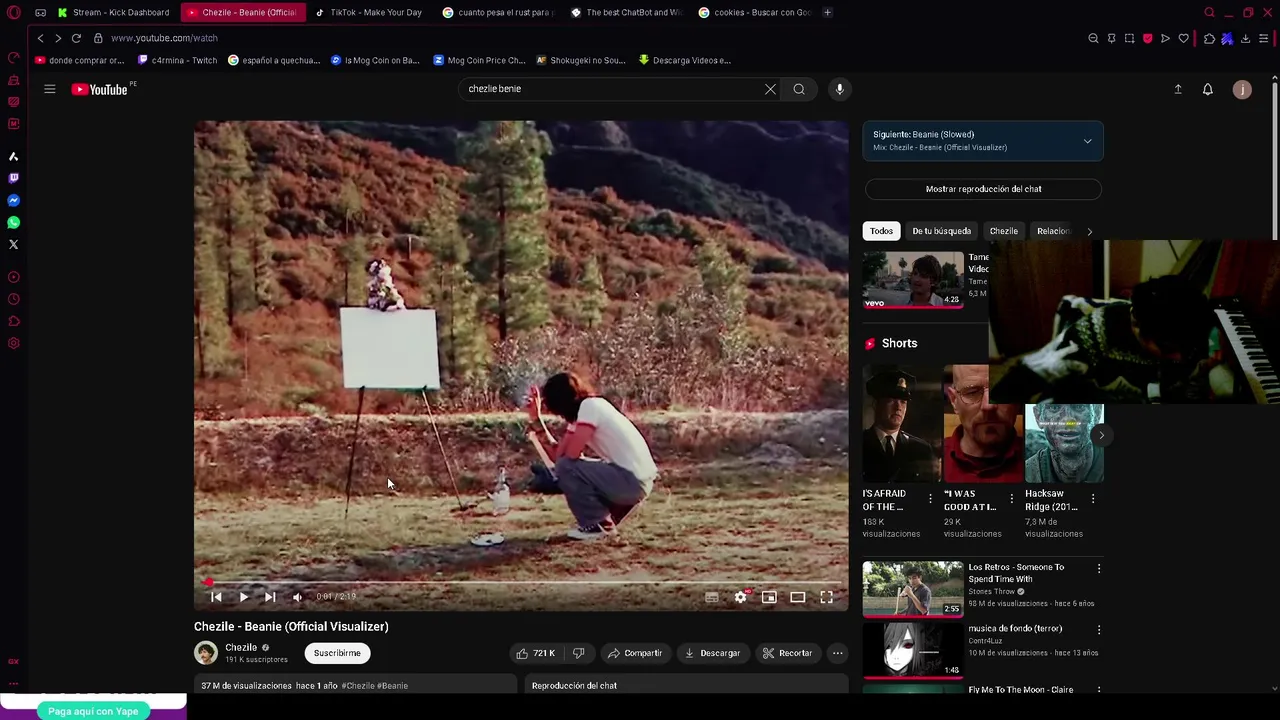This screenshot has height=720, width=1280.
Task: Go to the YouTube home logo
Action: [x=100, y=89]
